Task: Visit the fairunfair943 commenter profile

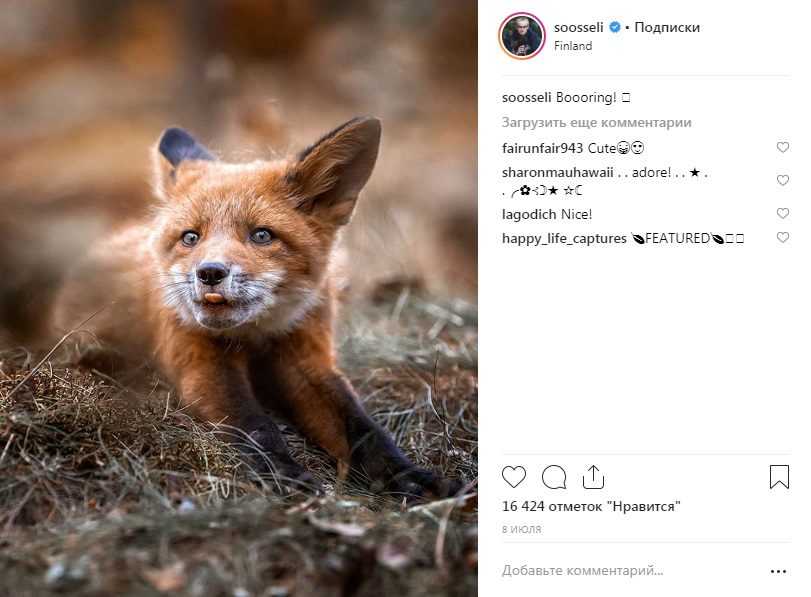Action: [x=543, y=148]
